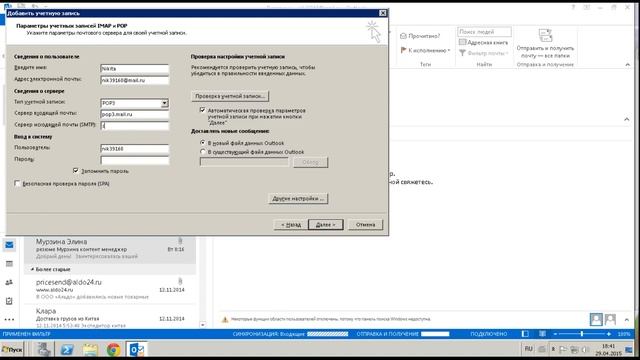Click Chrome icon in taskbar
Viewport: 640px width, 360px height.
point(113,350)
